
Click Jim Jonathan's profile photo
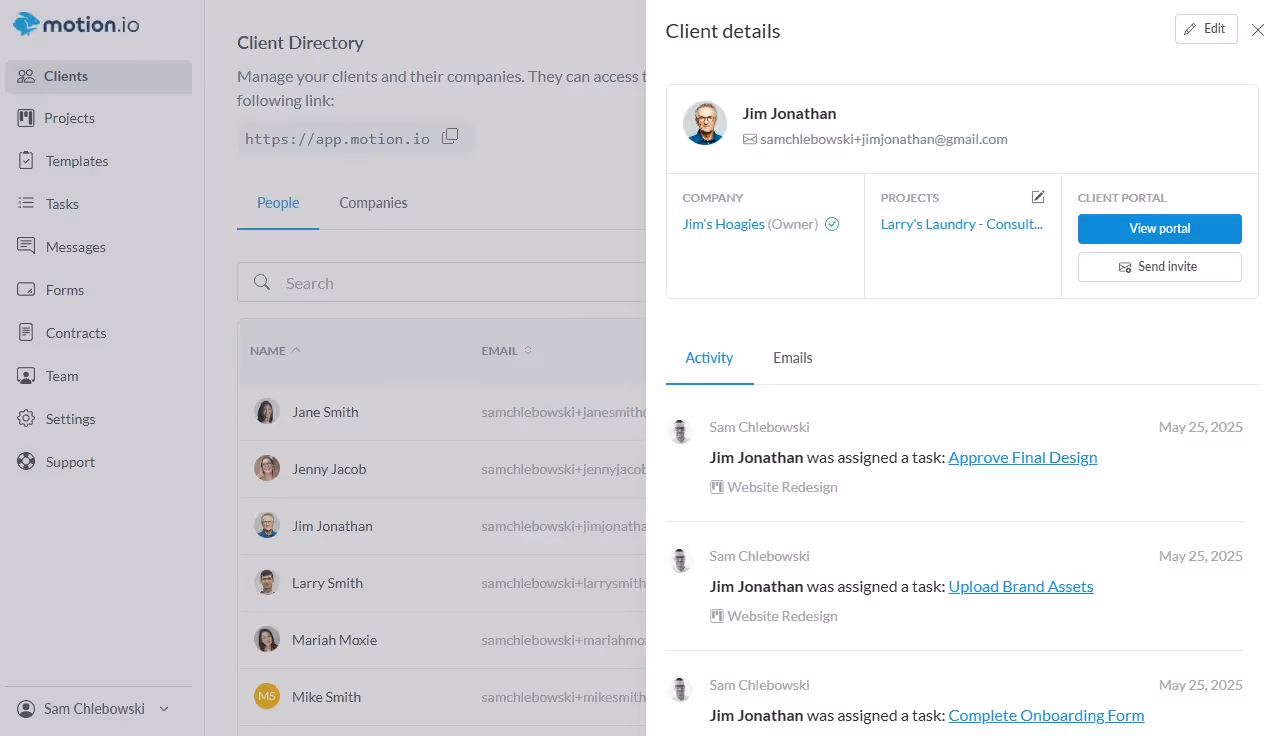[x=705, y=123]
